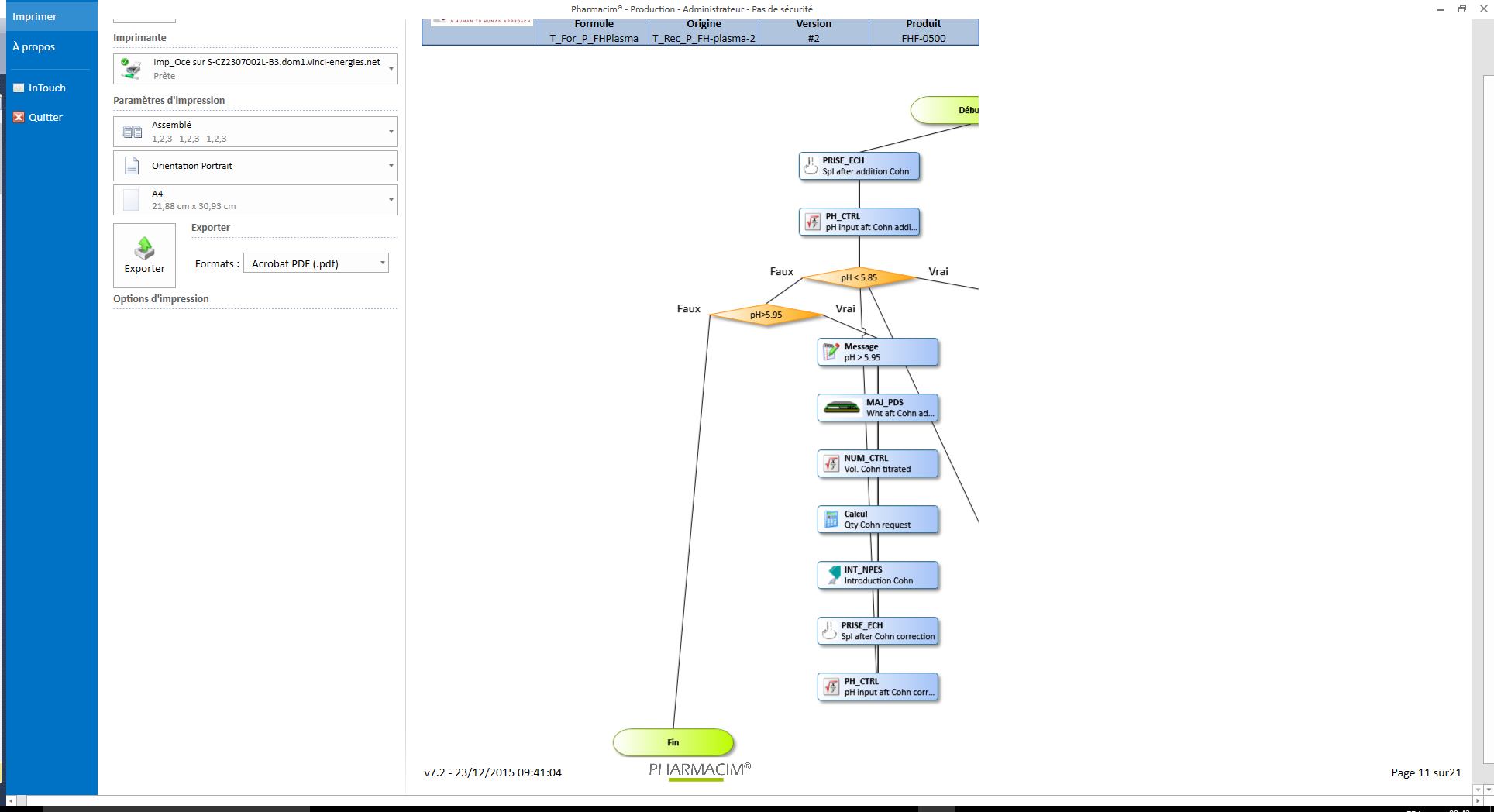Click the horizontal scrollbar right arrow
Viewport: 1494px width, 812px height.
(1478, 800)
